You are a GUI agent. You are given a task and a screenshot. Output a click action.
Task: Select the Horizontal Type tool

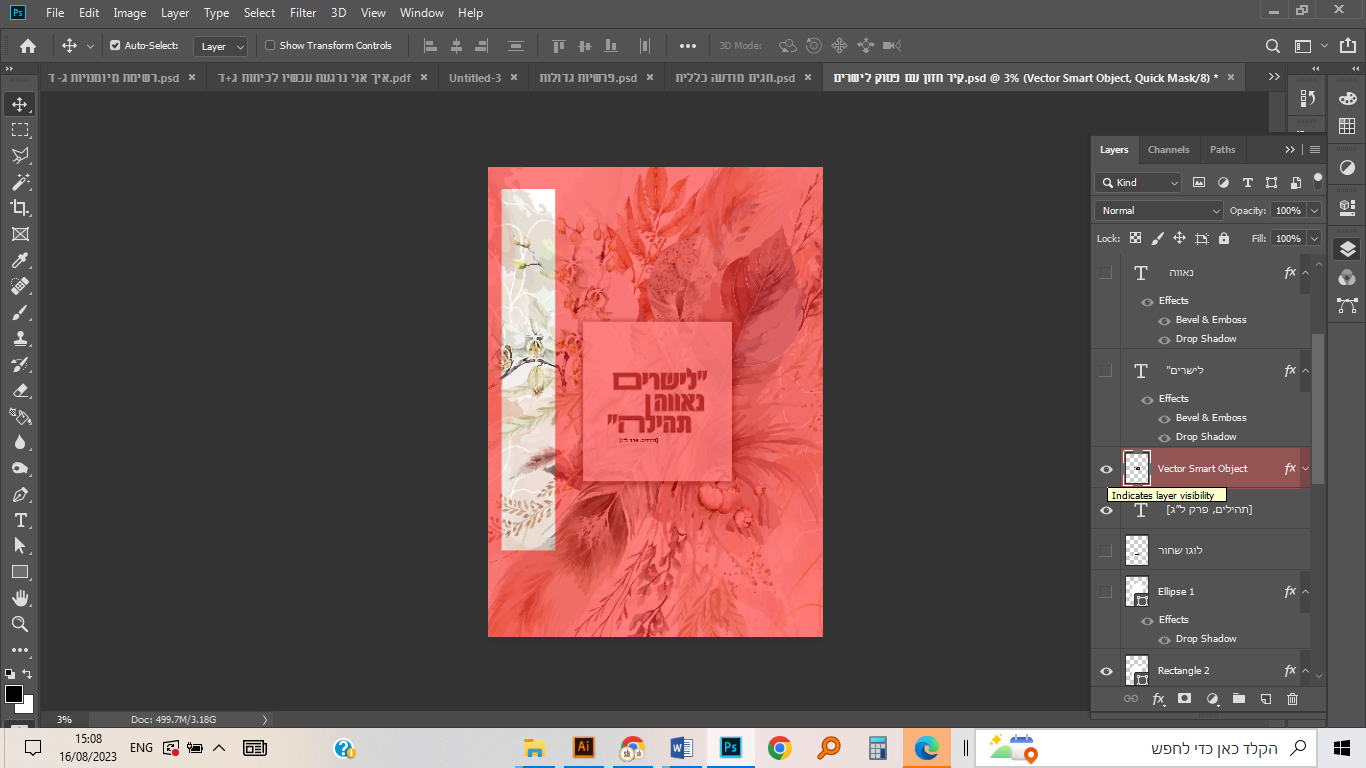[20, 520]
